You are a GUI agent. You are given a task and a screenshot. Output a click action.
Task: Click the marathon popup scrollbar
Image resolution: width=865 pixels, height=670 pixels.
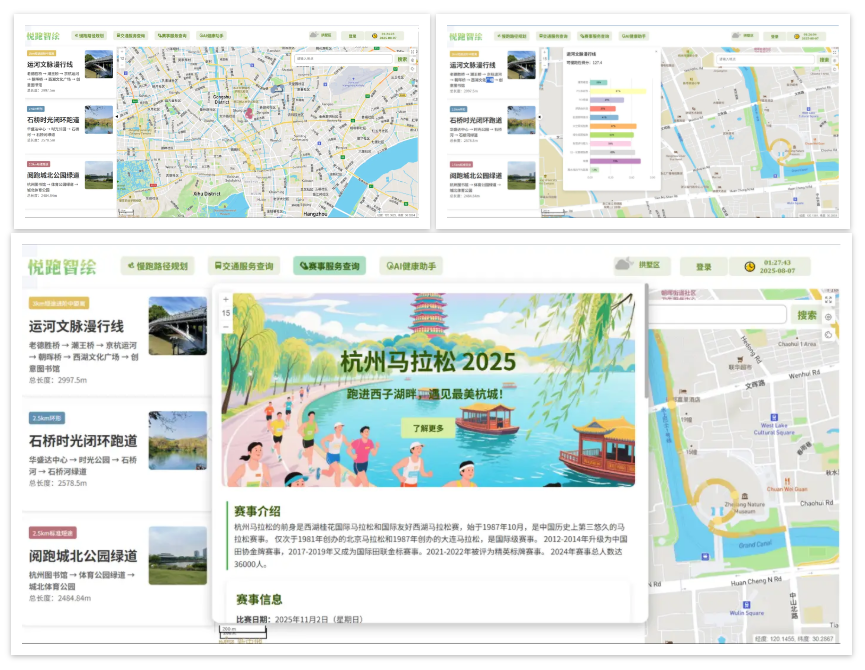(646, 342)
